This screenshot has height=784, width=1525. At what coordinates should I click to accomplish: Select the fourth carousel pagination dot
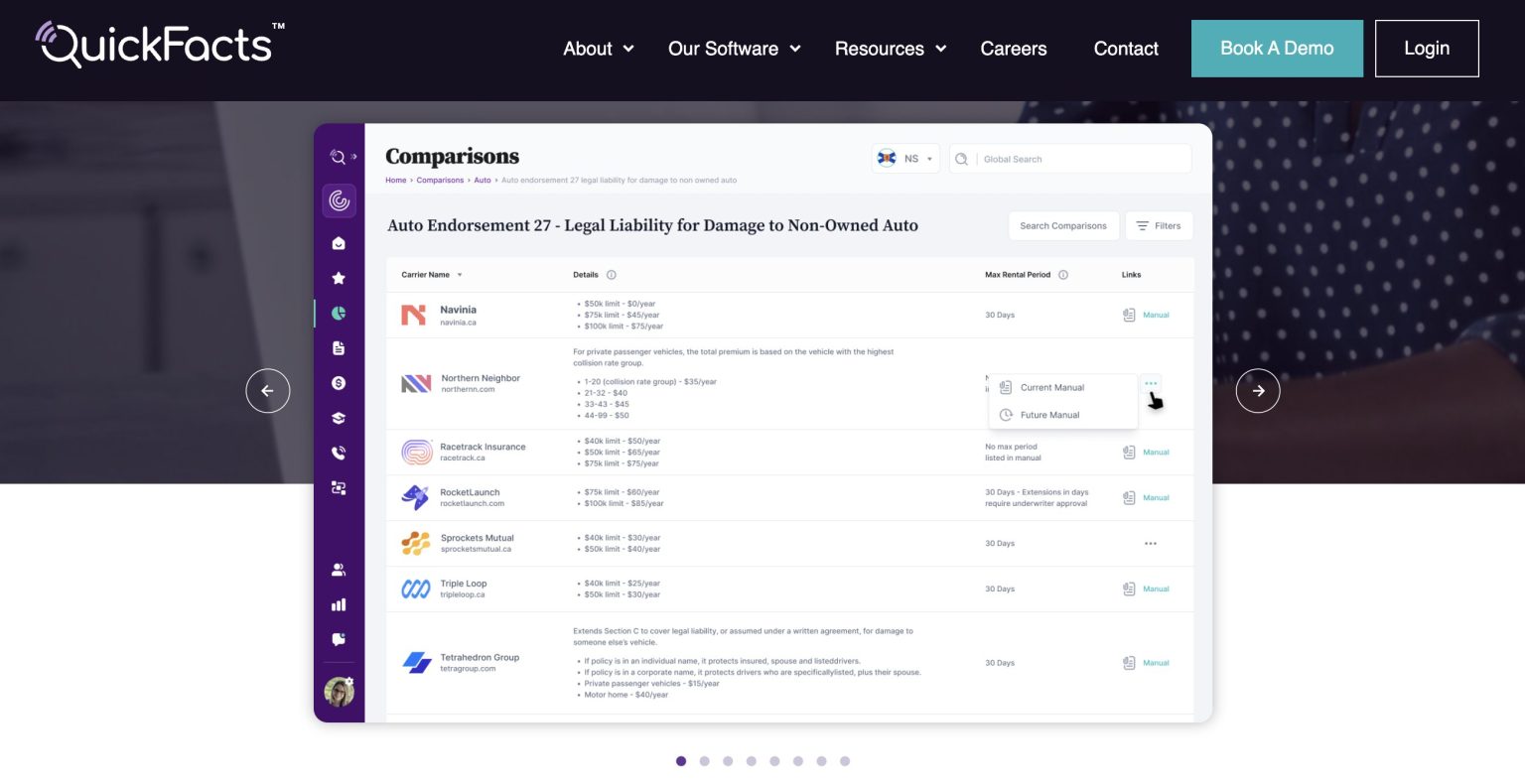coord(752,761)
